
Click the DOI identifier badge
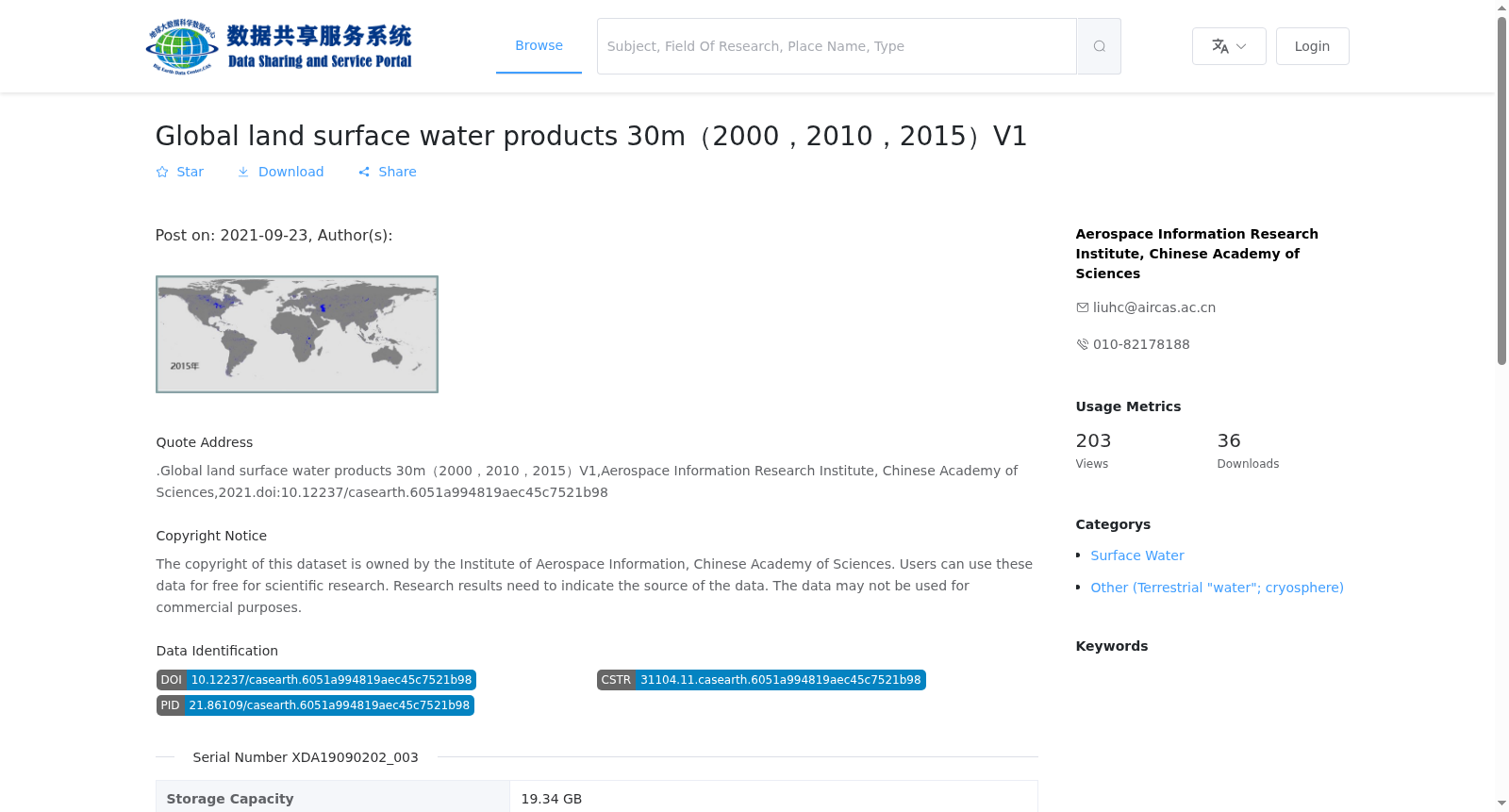[x=316, y=680]
